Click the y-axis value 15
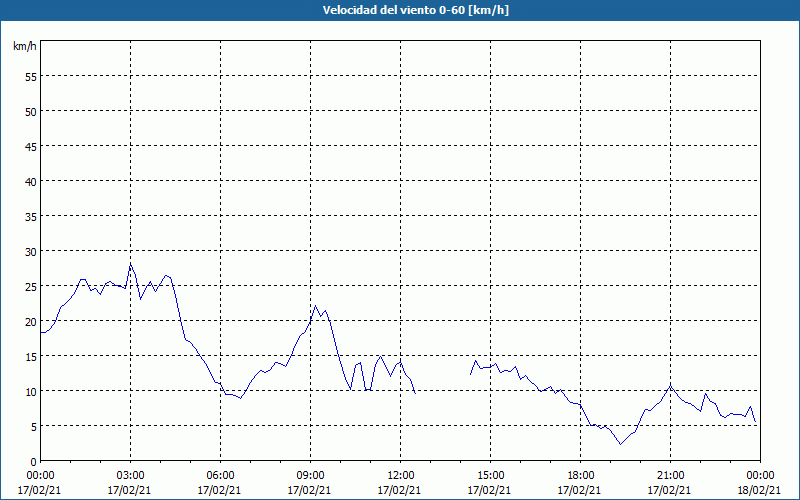Screen dimensions: 800x500 pyautogui.click(x=31, y=357)
